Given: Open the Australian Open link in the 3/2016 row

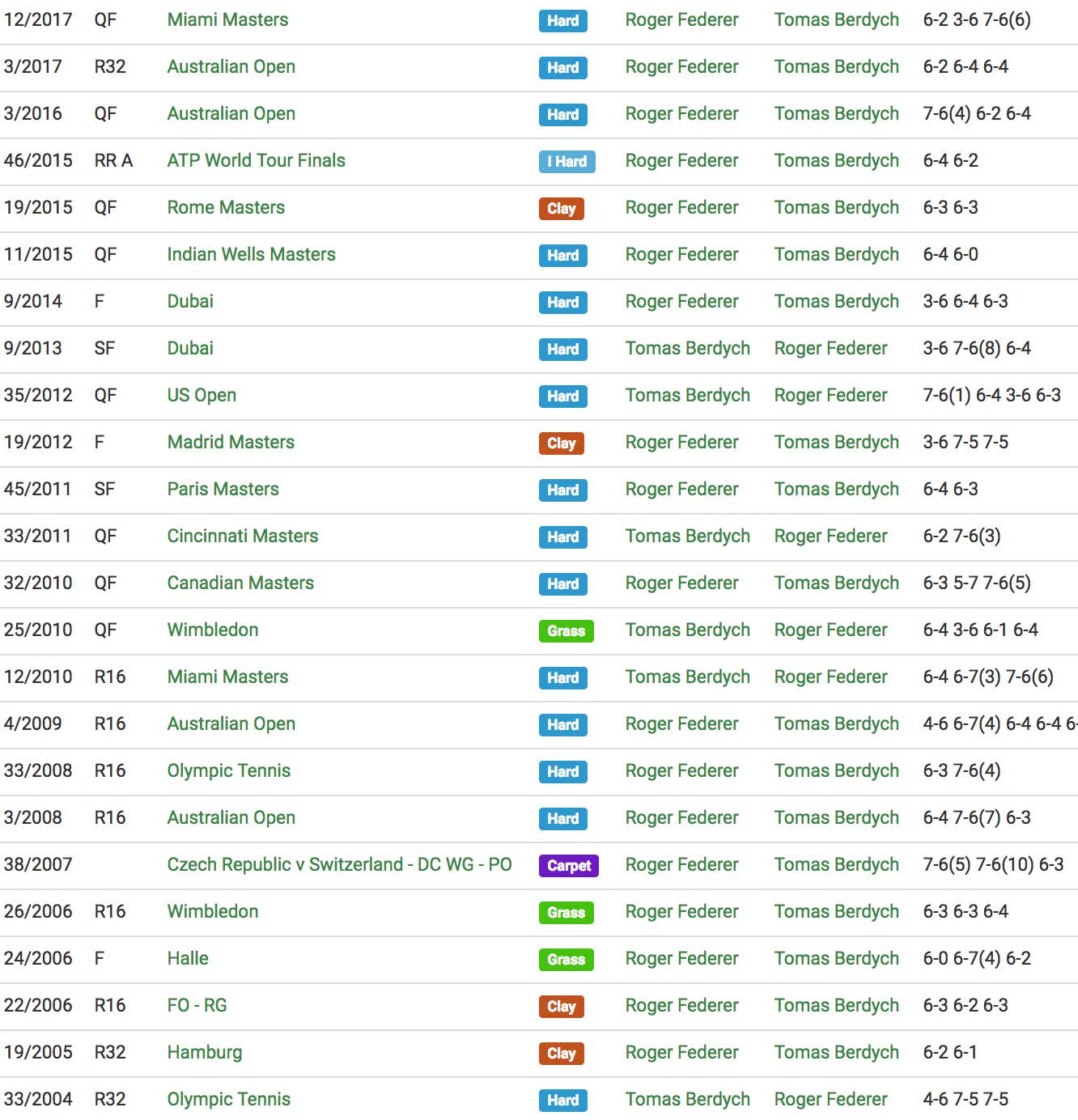Looking at the screenshot, I should [231, 113].
